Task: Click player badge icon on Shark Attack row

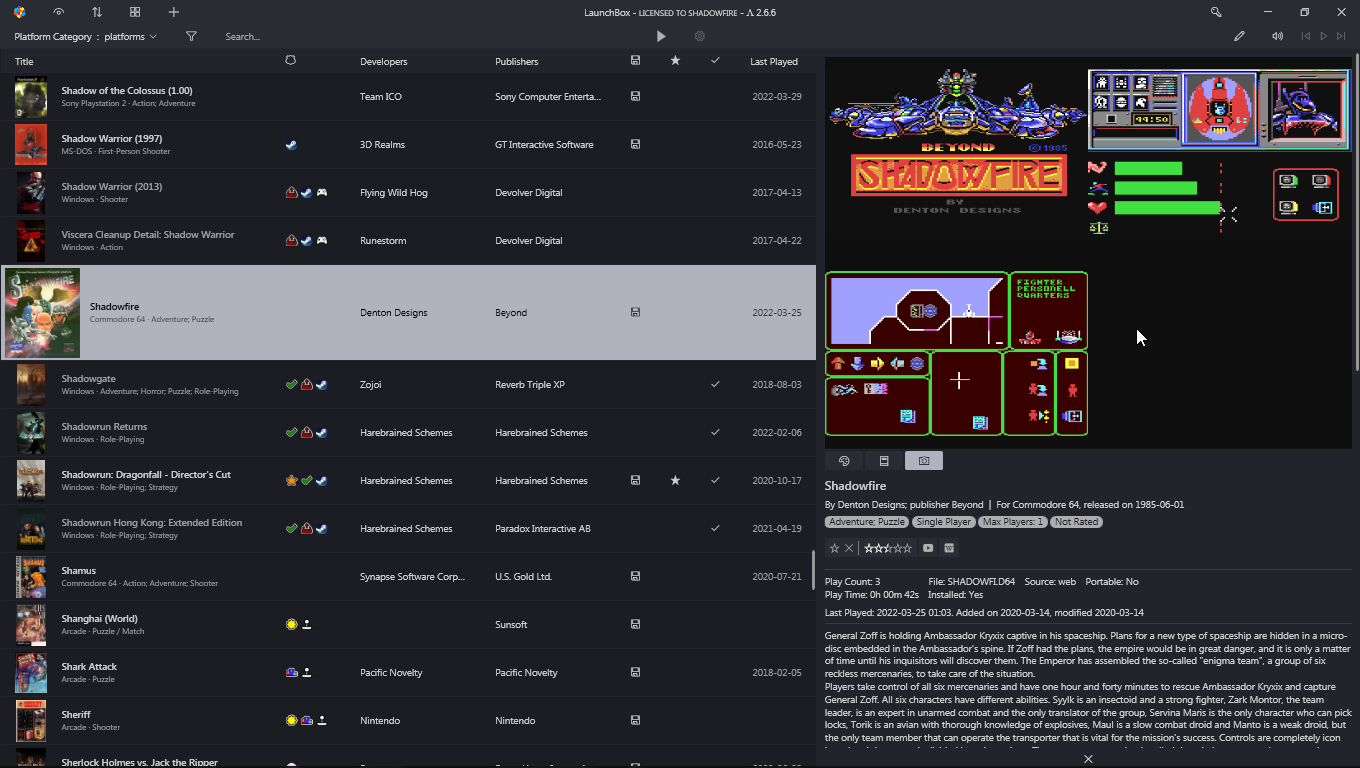Action: [x=307, y=673]
